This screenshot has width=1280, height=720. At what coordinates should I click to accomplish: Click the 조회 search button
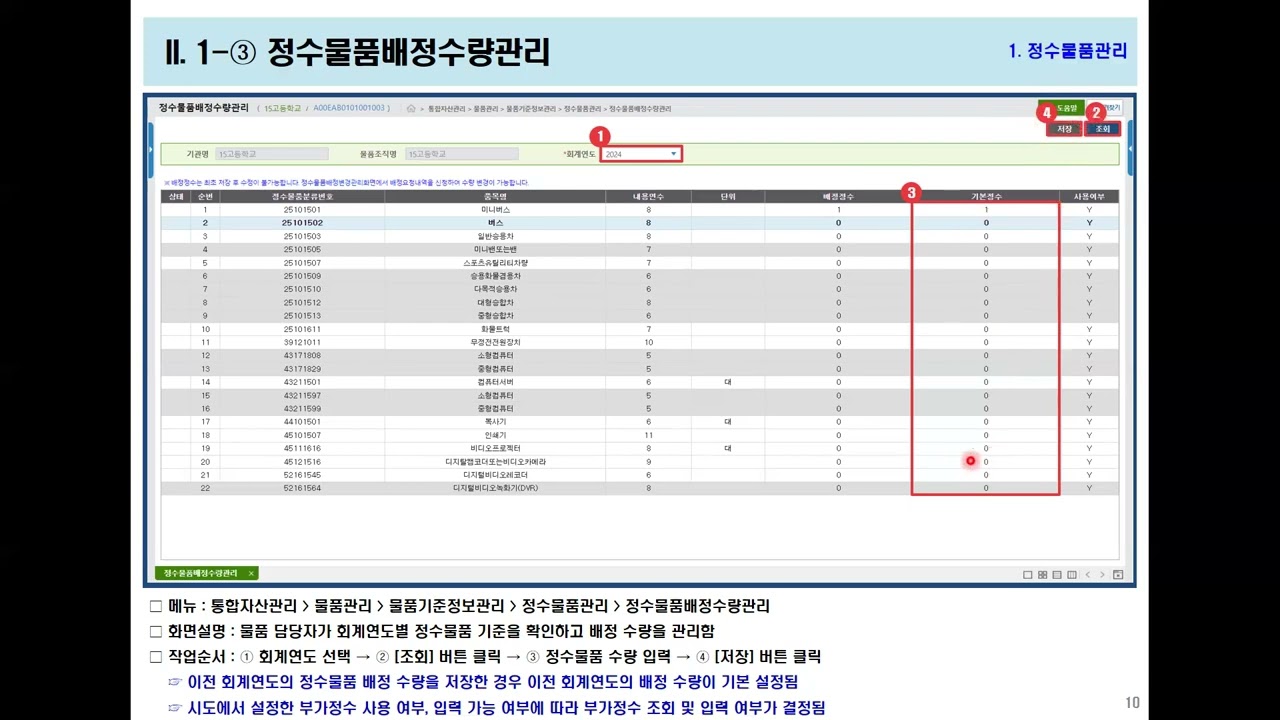pyautogui.click(x=1103, y=129)
